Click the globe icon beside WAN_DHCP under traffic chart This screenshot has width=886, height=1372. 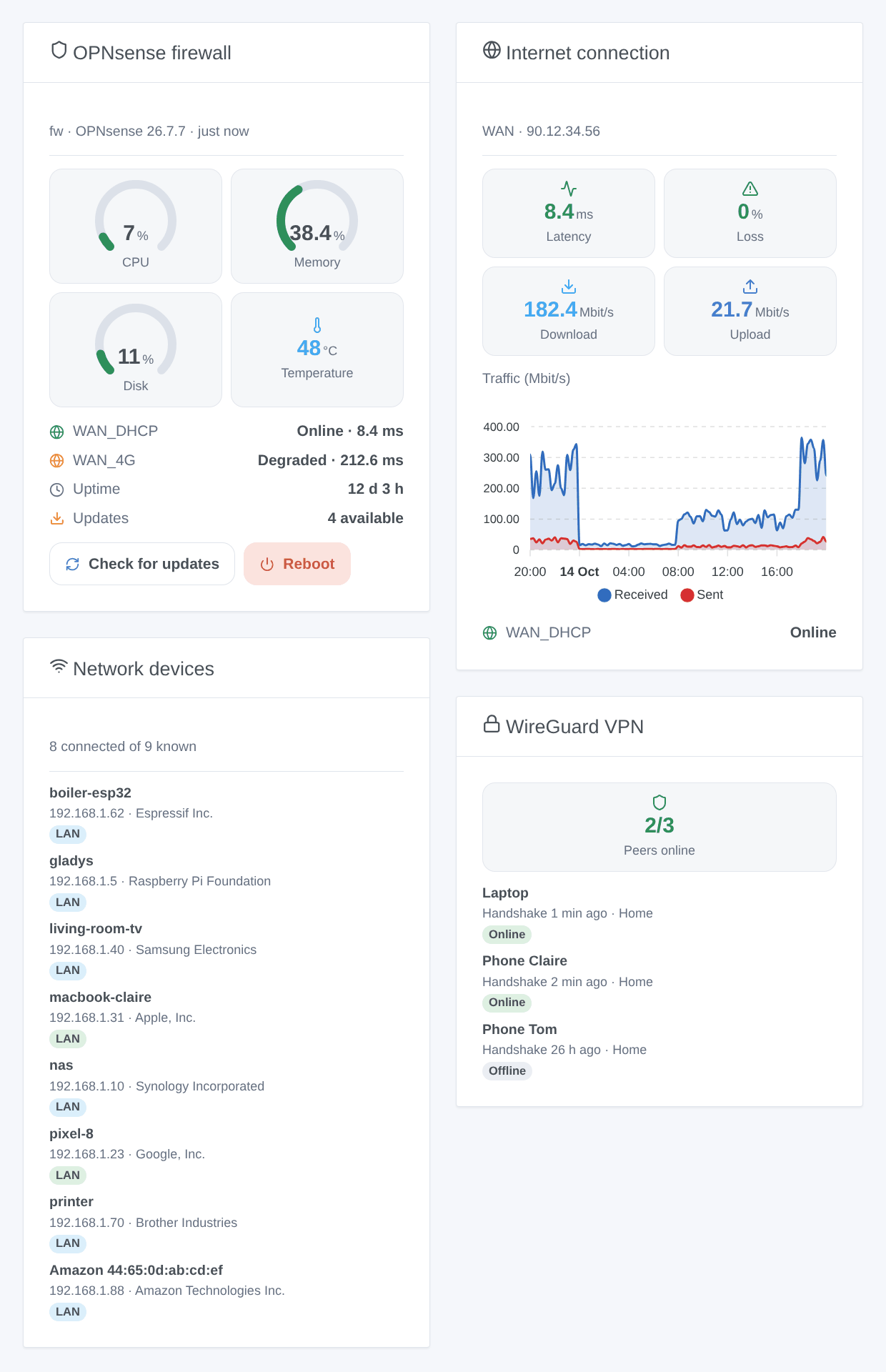click(x=490, y=633)
